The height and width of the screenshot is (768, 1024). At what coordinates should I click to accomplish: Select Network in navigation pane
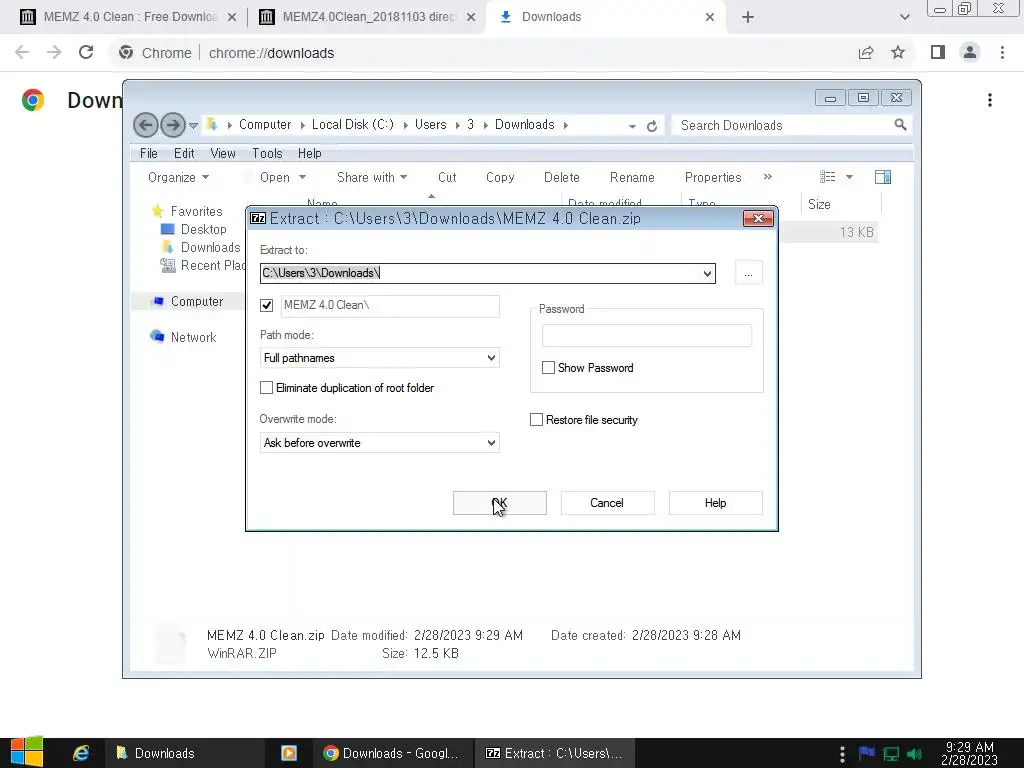(193, 337)
